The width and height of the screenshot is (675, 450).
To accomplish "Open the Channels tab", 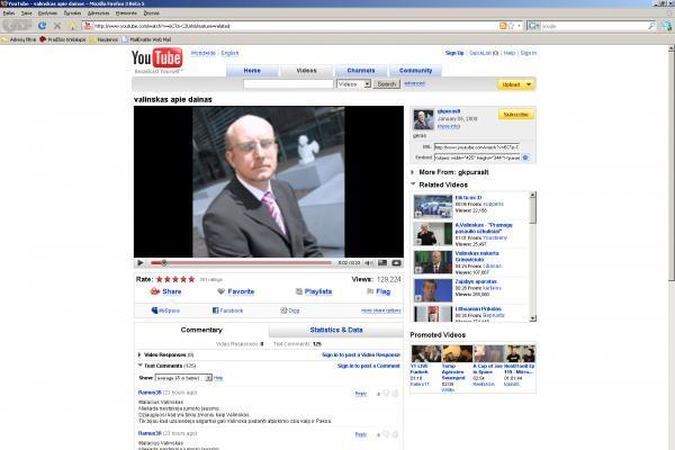I will click(x=361, y=71).
